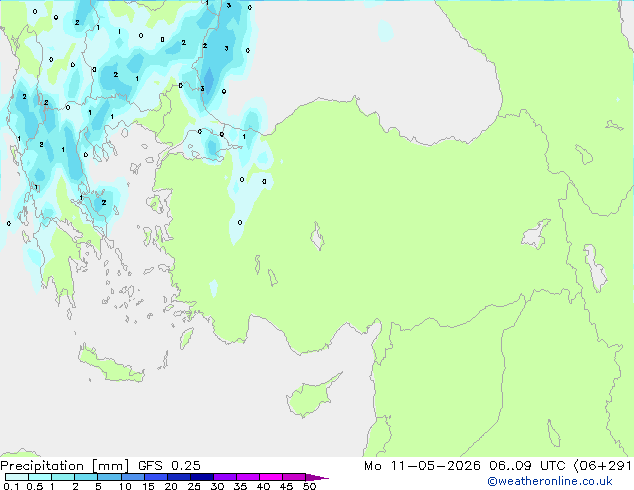Click the legend value '50'
This screenshot has width=634, height=490.
pos(309,486)
